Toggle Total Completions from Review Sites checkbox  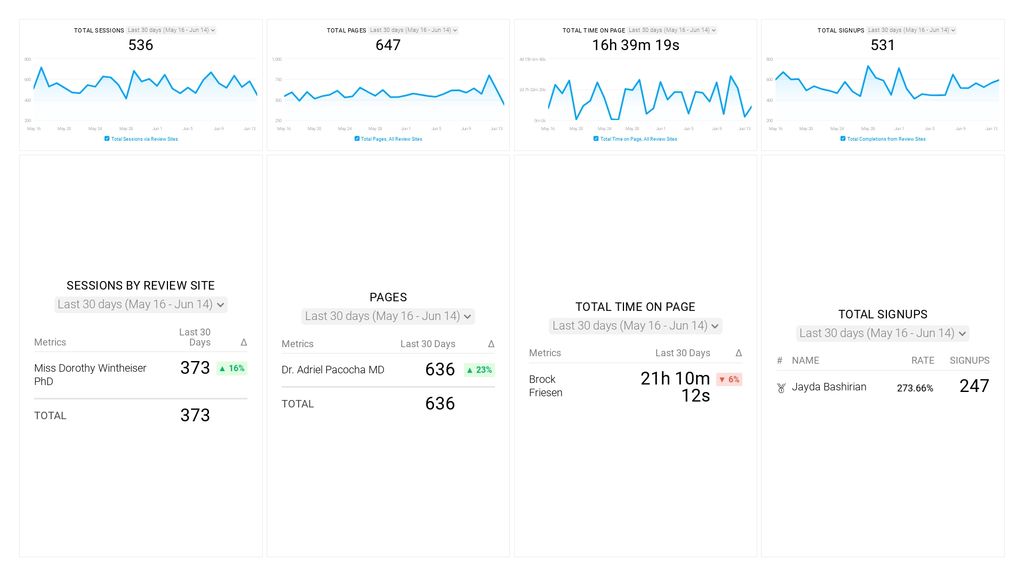[x=843, y=139]
